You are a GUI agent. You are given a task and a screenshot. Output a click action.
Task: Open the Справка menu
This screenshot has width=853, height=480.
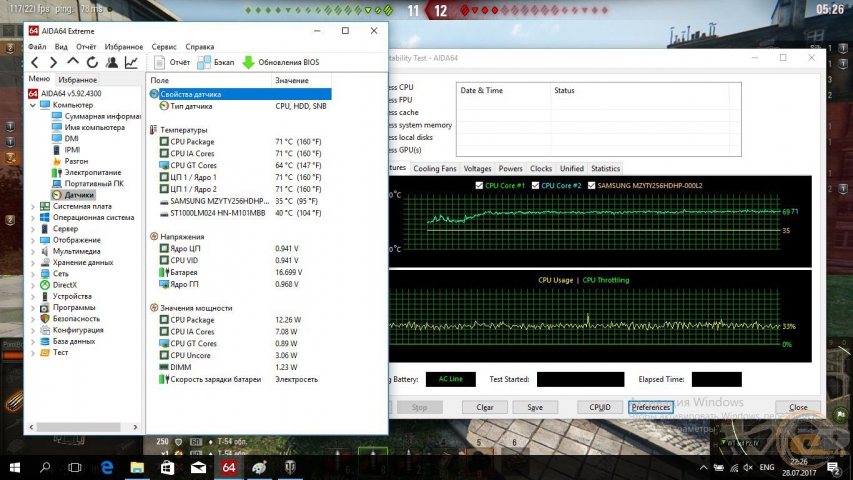pos(200,47)
